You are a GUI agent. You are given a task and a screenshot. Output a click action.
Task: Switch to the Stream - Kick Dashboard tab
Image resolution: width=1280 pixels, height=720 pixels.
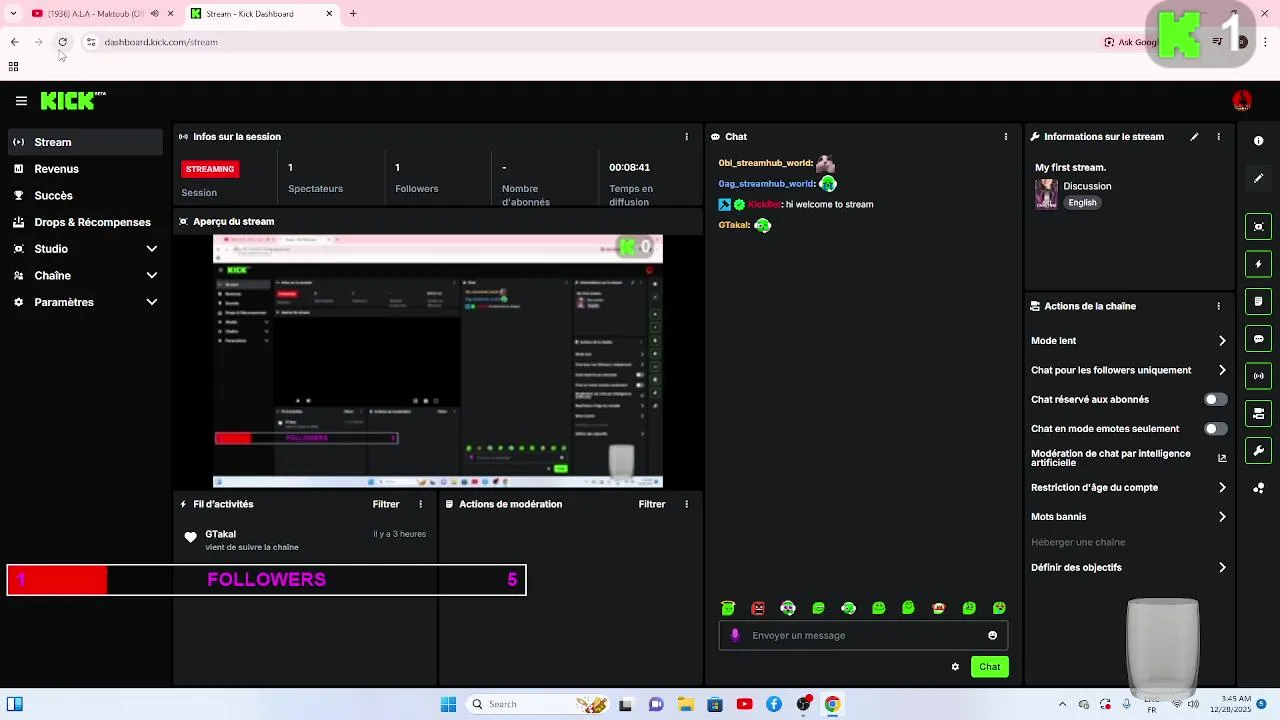pyautogui.click(x=262, y=14)
